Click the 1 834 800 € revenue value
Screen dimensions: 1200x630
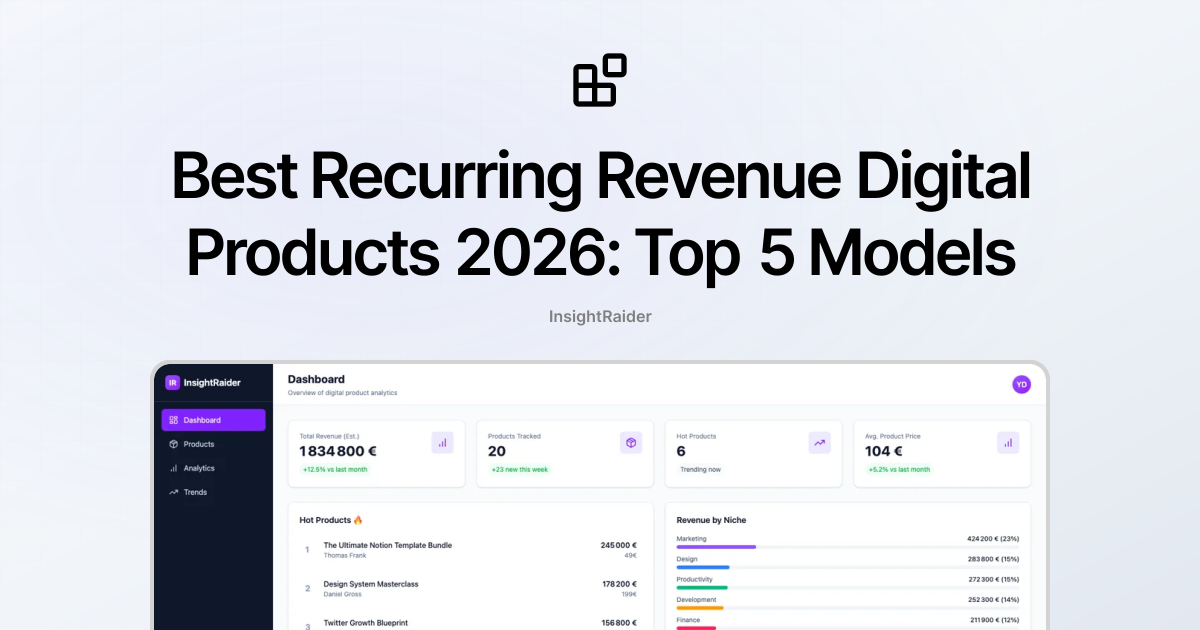tap(338, 452)
